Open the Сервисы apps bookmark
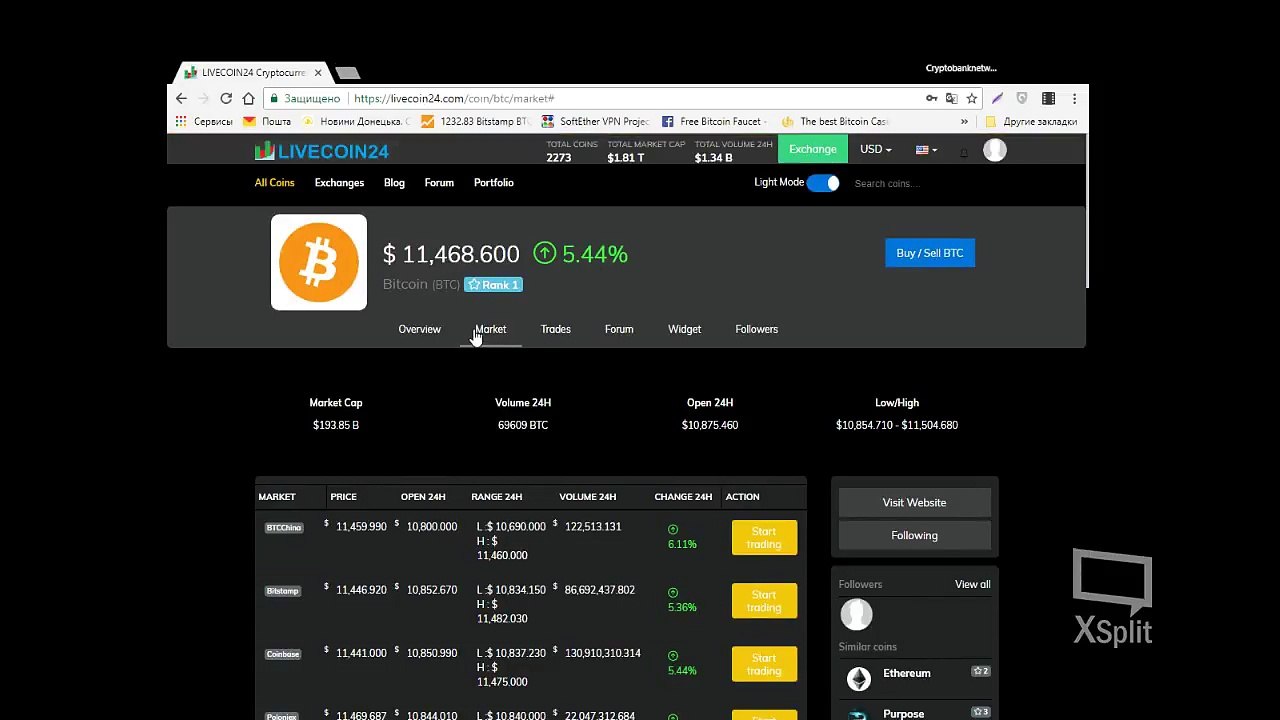 (x=204, y=122)
